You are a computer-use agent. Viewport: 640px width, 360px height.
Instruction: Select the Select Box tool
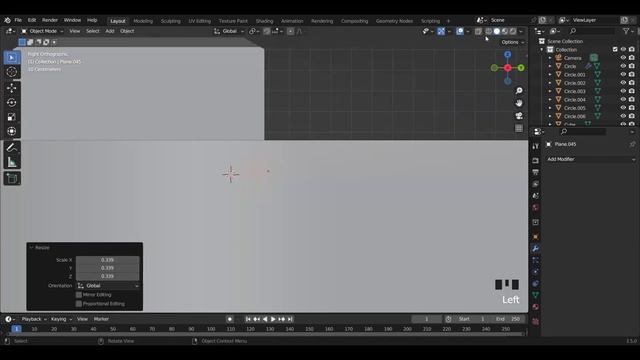point(12,58)
